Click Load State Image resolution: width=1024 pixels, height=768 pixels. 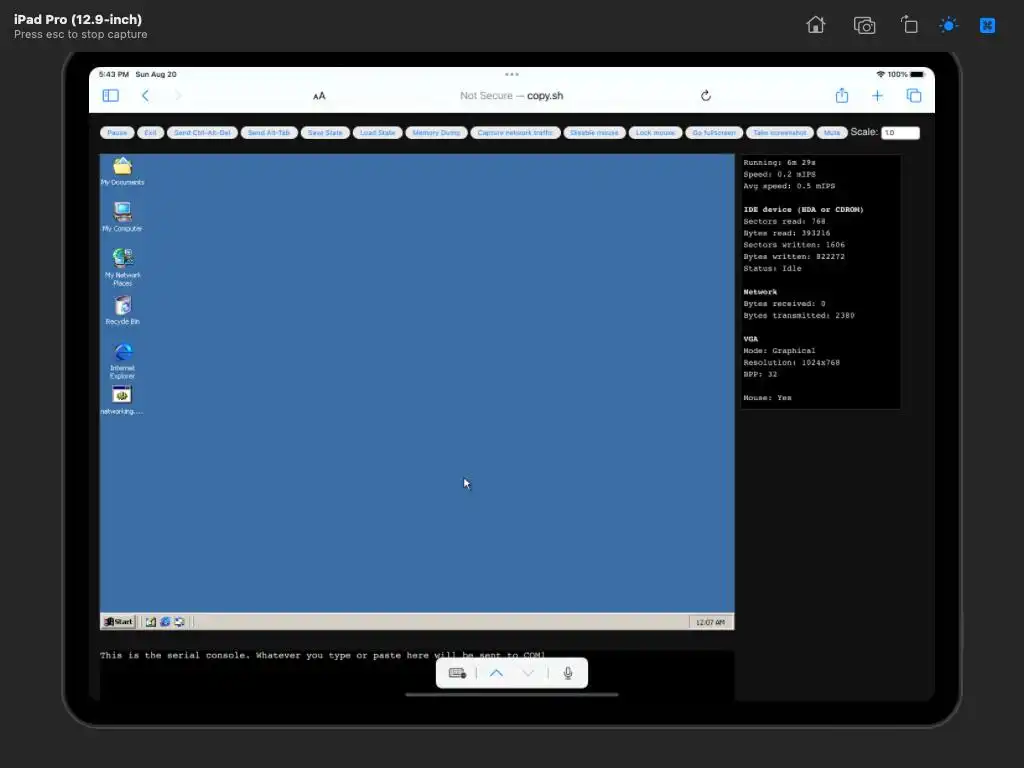point(377,133)
